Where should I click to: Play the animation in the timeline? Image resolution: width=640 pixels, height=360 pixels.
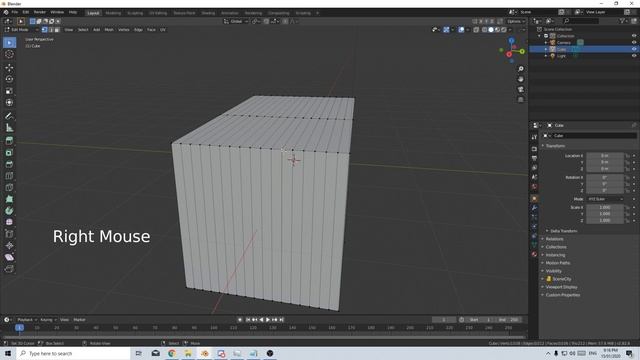pyautogui.click(x=268, y=320)
